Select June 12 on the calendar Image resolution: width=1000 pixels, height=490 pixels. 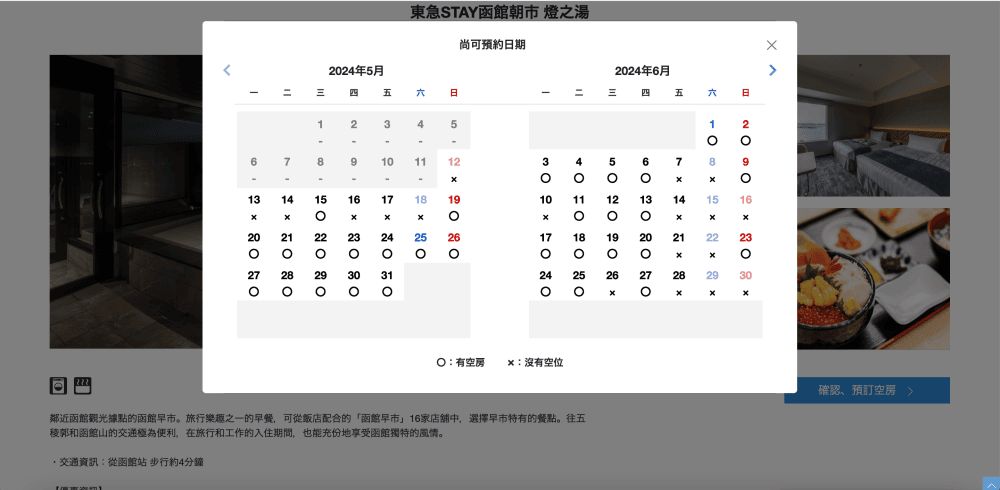[612, 207]
